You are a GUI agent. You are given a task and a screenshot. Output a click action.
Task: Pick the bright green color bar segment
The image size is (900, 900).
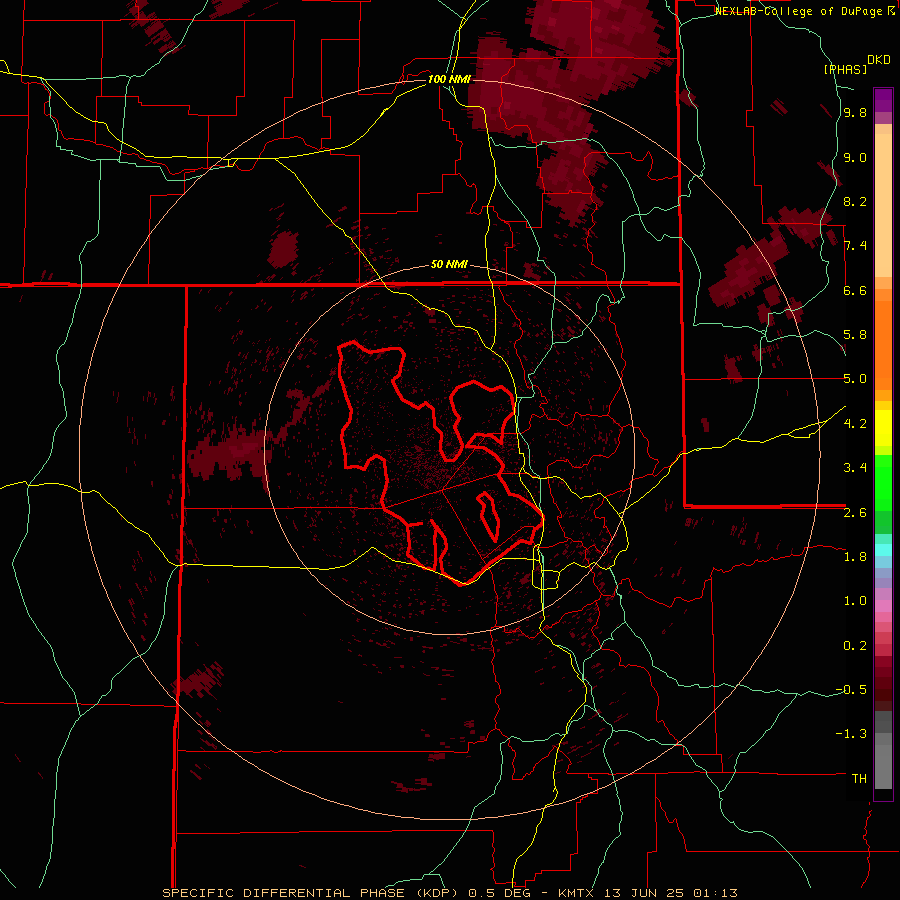[x=883, y=483]
